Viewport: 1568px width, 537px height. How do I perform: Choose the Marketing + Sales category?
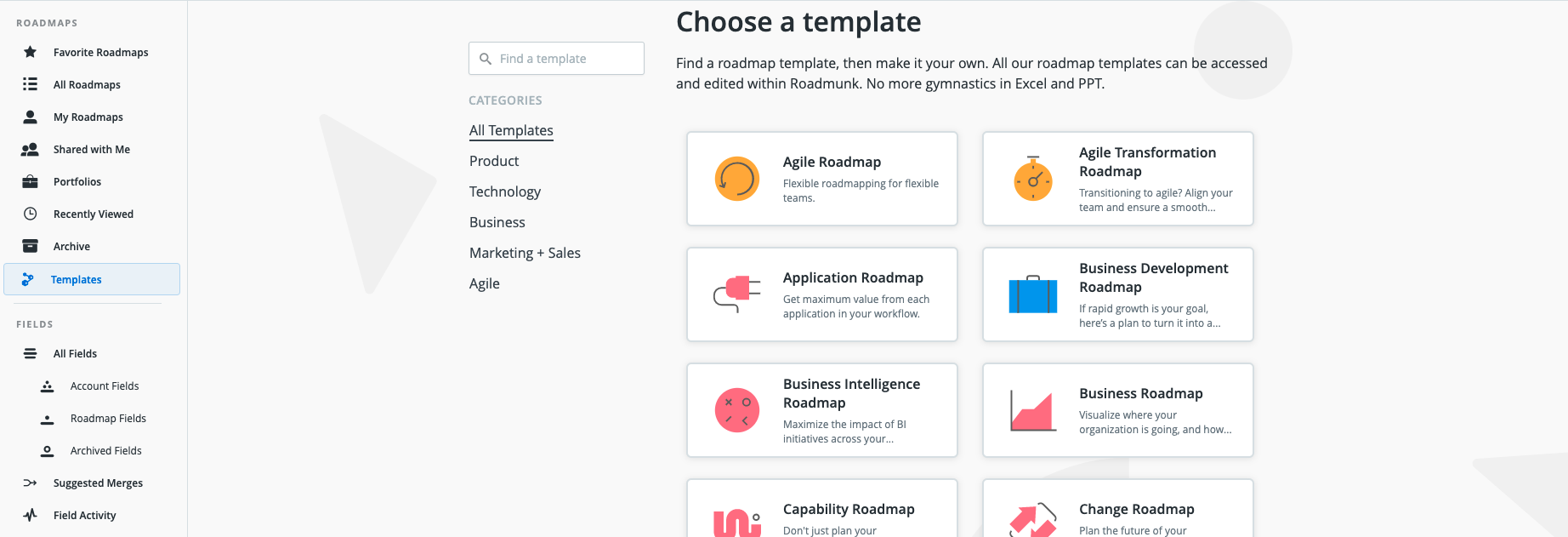525,253
